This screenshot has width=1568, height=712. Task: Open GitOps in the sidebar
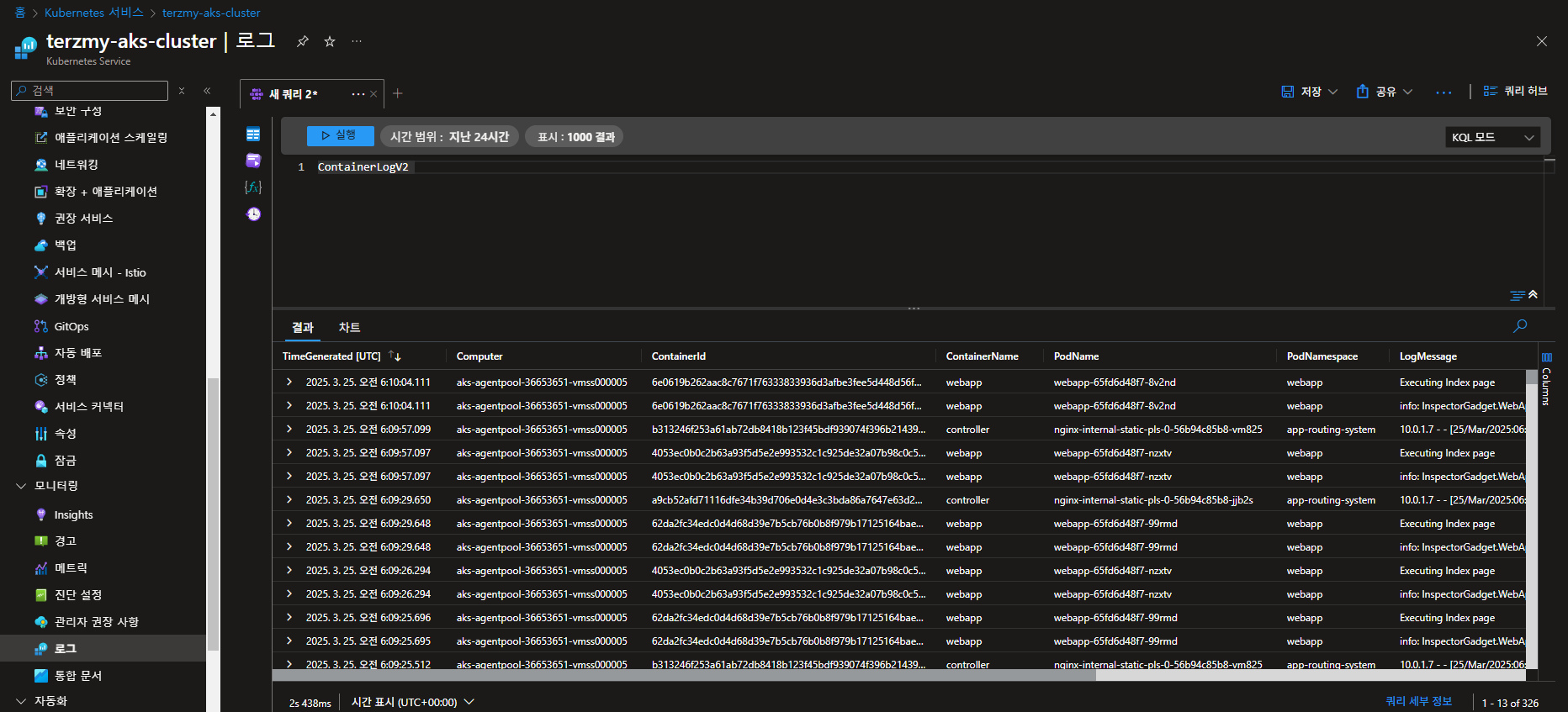coord(72,326)
